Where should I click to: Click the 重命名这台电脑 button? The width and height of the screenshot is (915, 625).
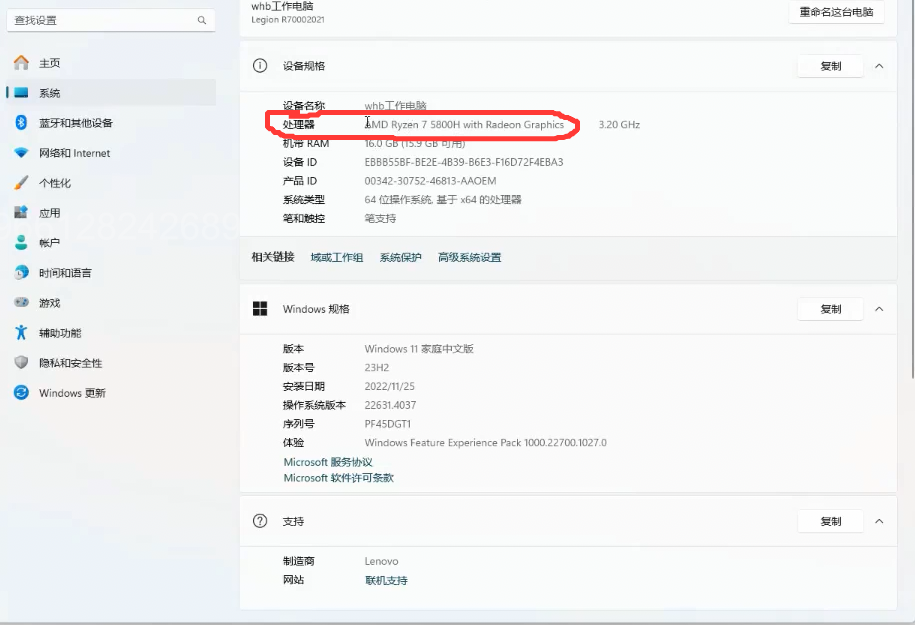(x=836, y=12)
